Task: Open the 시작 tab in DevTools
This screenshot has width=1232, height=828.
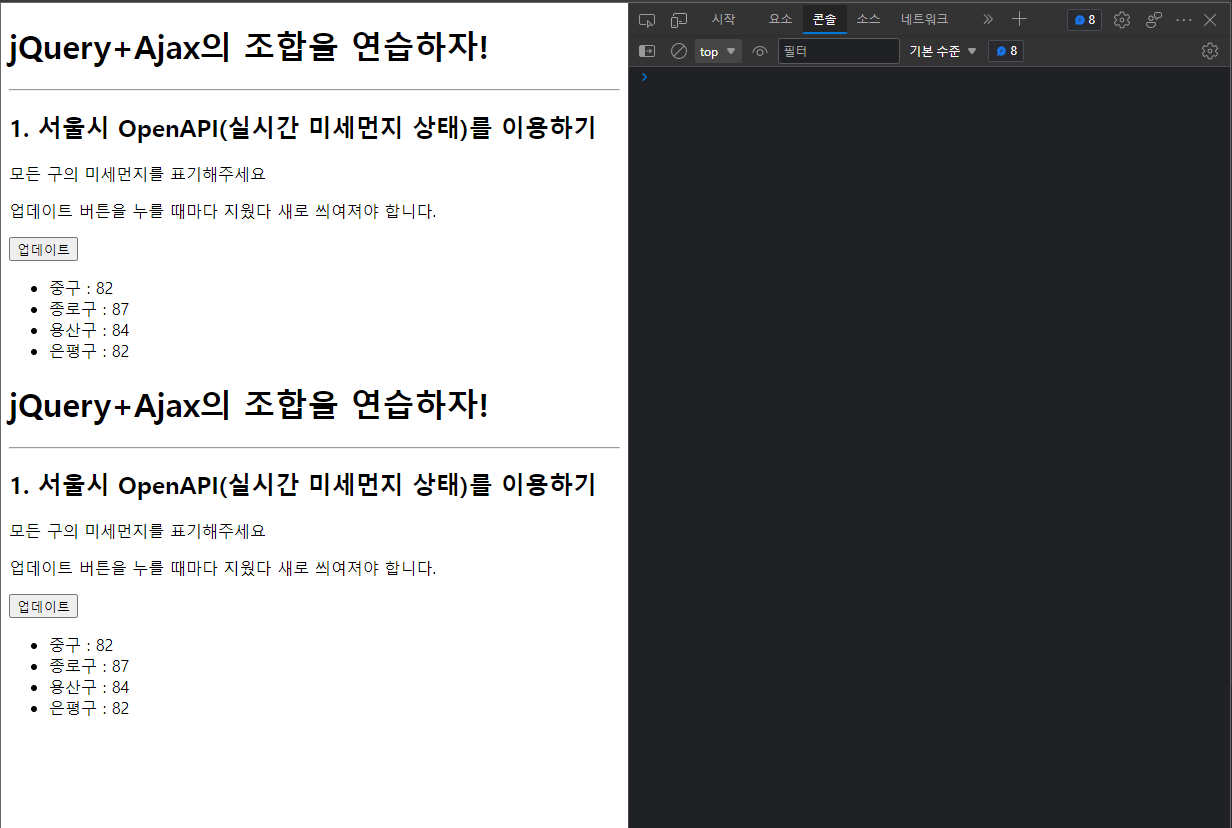Action: click(x=723, y=19)
